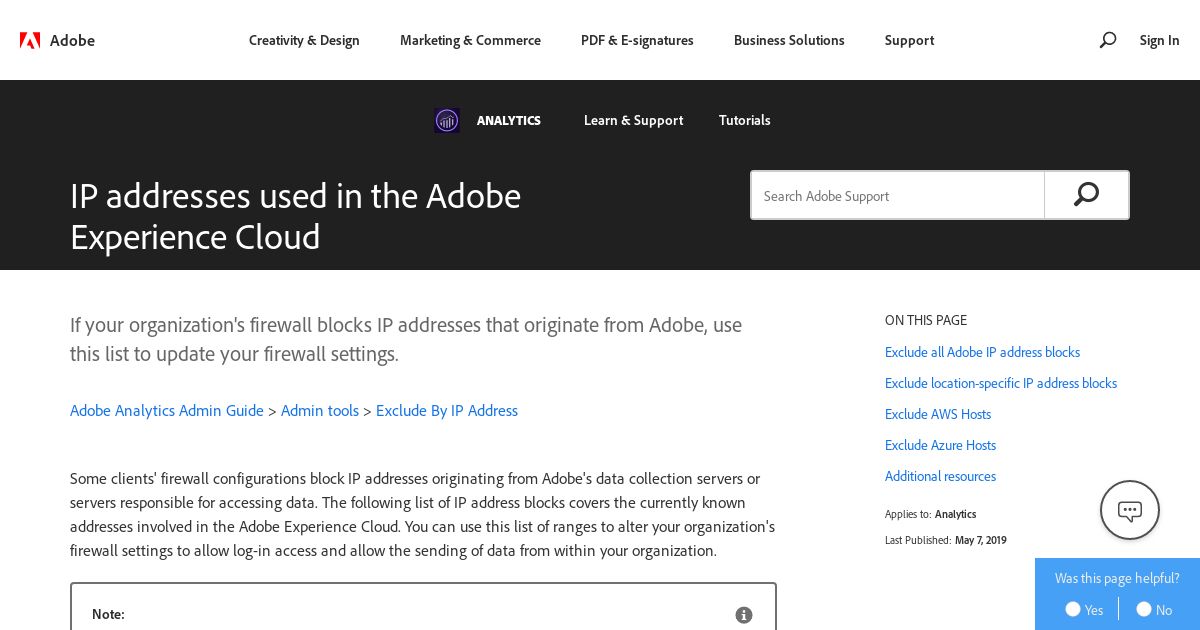This screenshot has width=1200, height=630.
Task: Submit the Adobe Support search
Action: 1086,195
